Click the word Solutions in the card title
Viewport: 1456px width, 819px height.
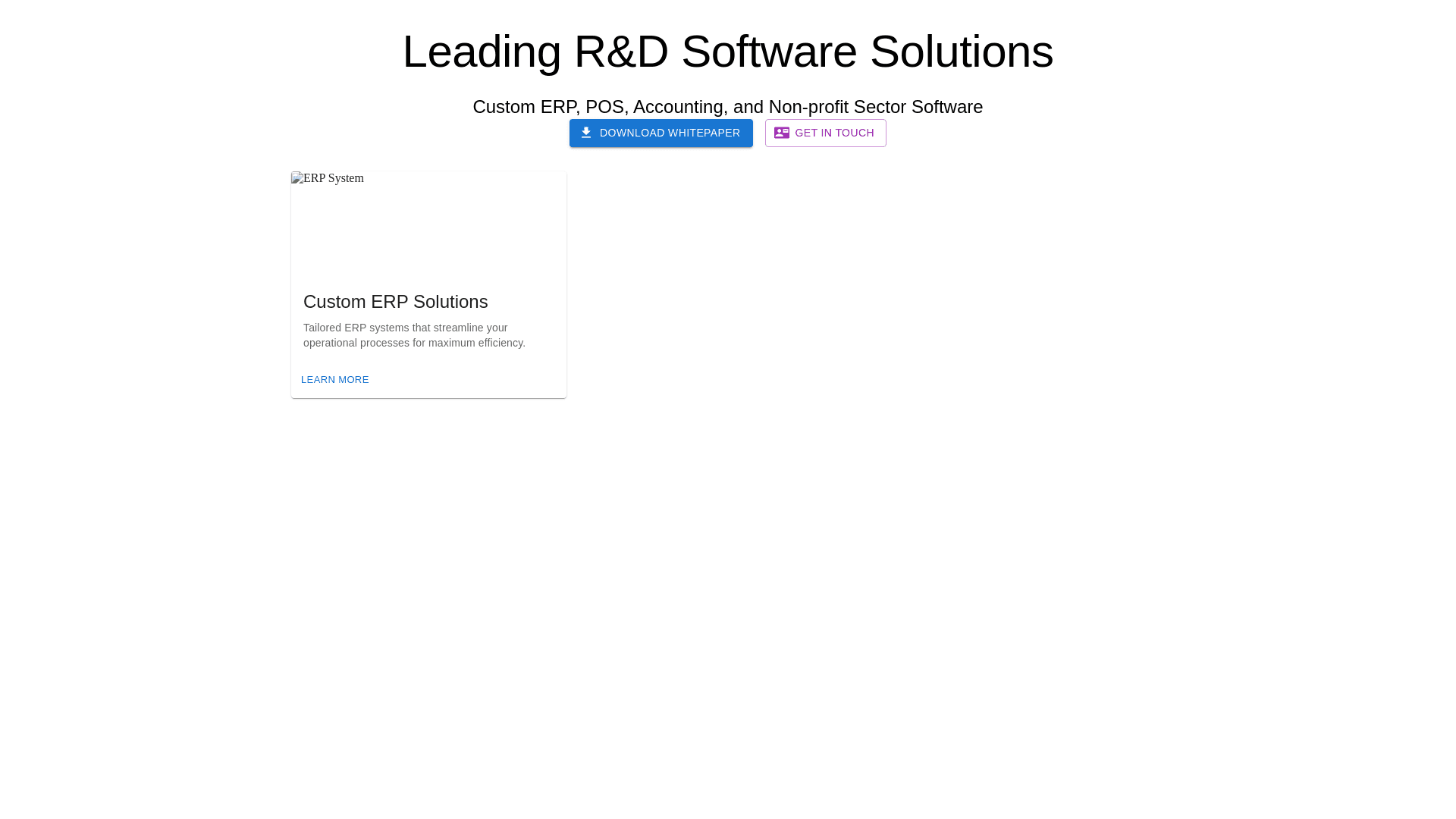pyautogui.click(x=450, y=302)
